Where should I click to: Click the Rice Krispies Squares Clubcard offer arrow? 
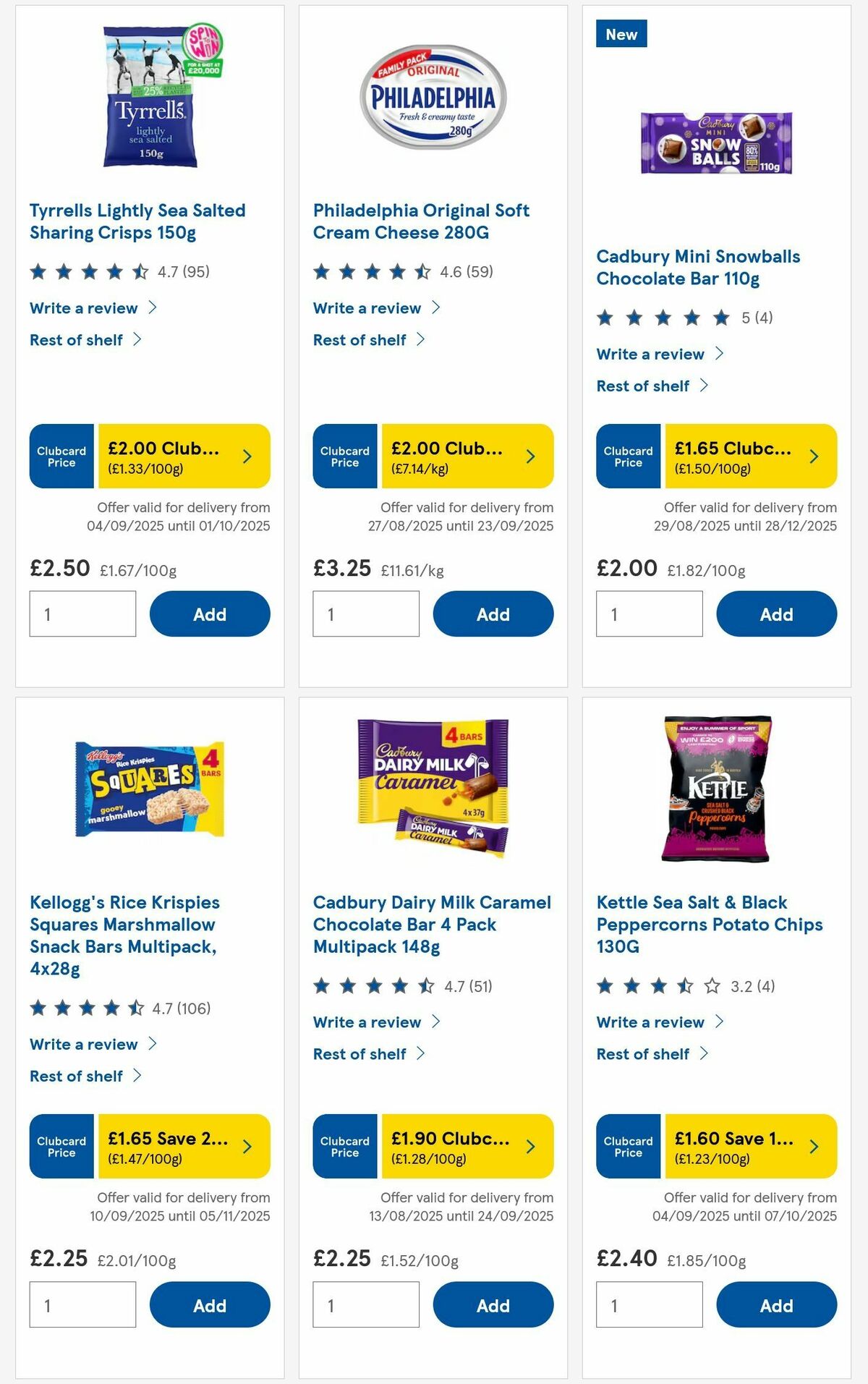point(247,1147)
